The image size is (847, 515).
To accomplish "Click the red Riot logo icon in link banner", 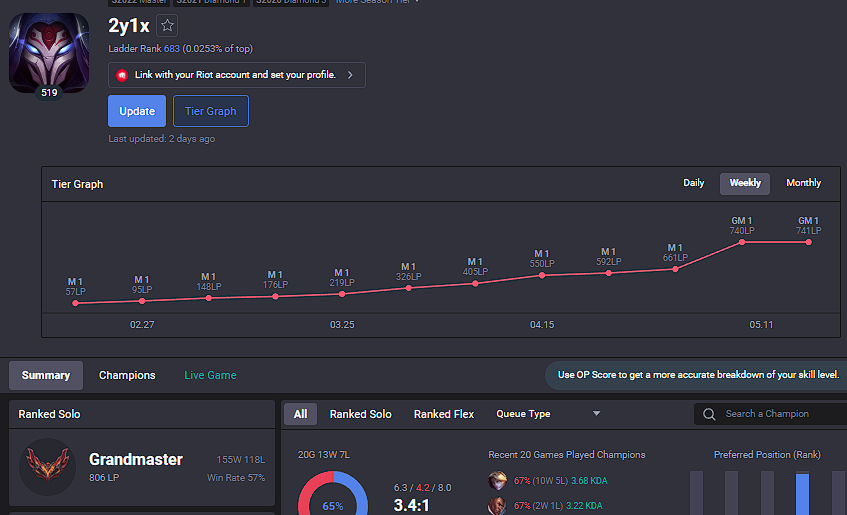I will tap(122, 75).
